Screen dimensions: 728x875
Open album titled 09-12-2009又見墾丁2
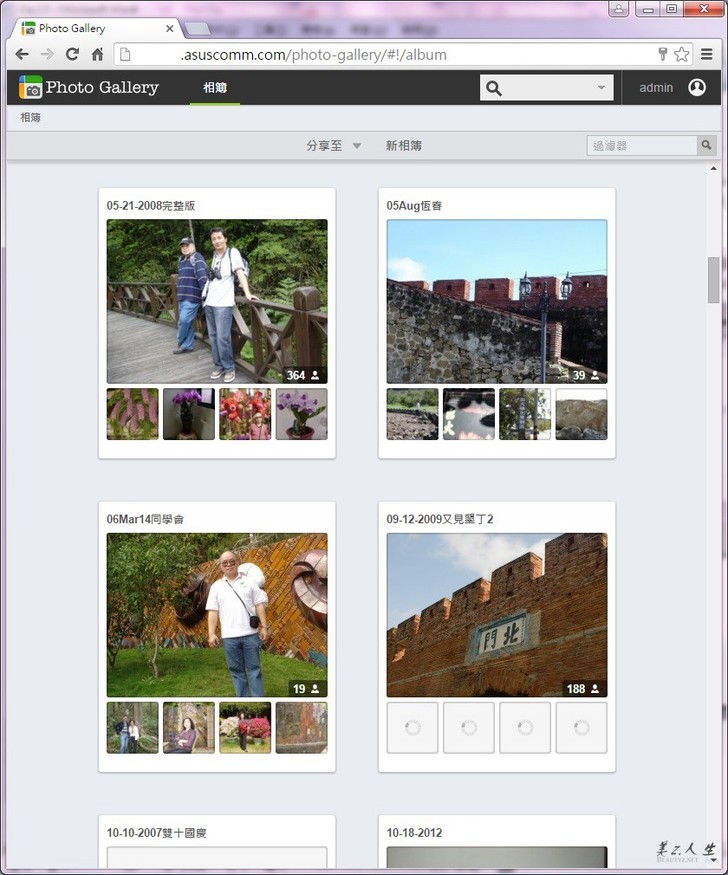pyautogui.click(x=440, y=519)
